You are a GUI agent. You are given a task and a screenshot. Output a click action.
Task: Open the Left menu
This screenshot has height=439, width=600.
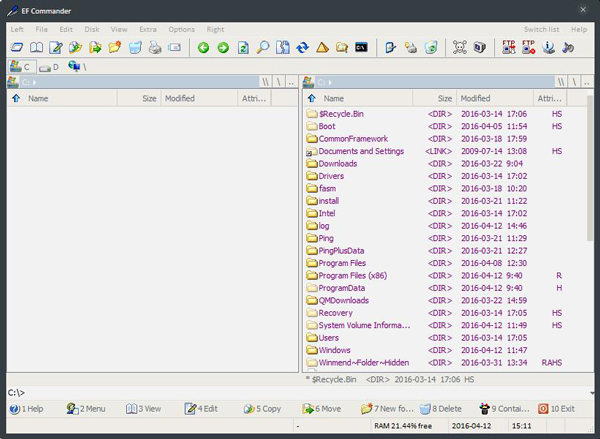pyautogui.click(x=17, y=29)
